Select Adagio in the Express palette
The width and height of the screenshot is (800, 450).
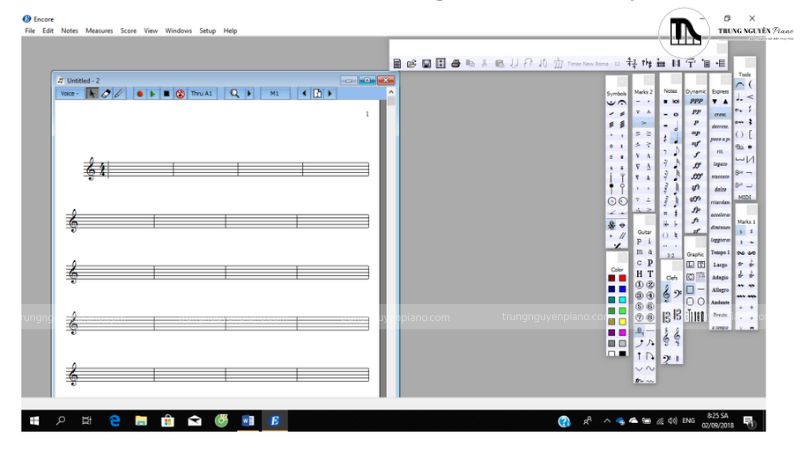tap(720, 278)
